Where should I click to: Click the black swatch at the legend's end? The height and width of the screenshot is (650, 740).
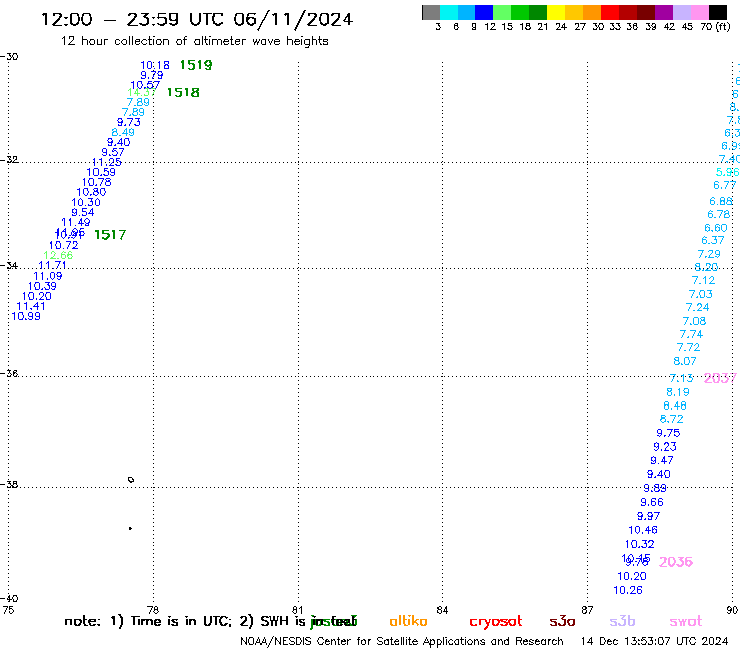pos(718,12)
